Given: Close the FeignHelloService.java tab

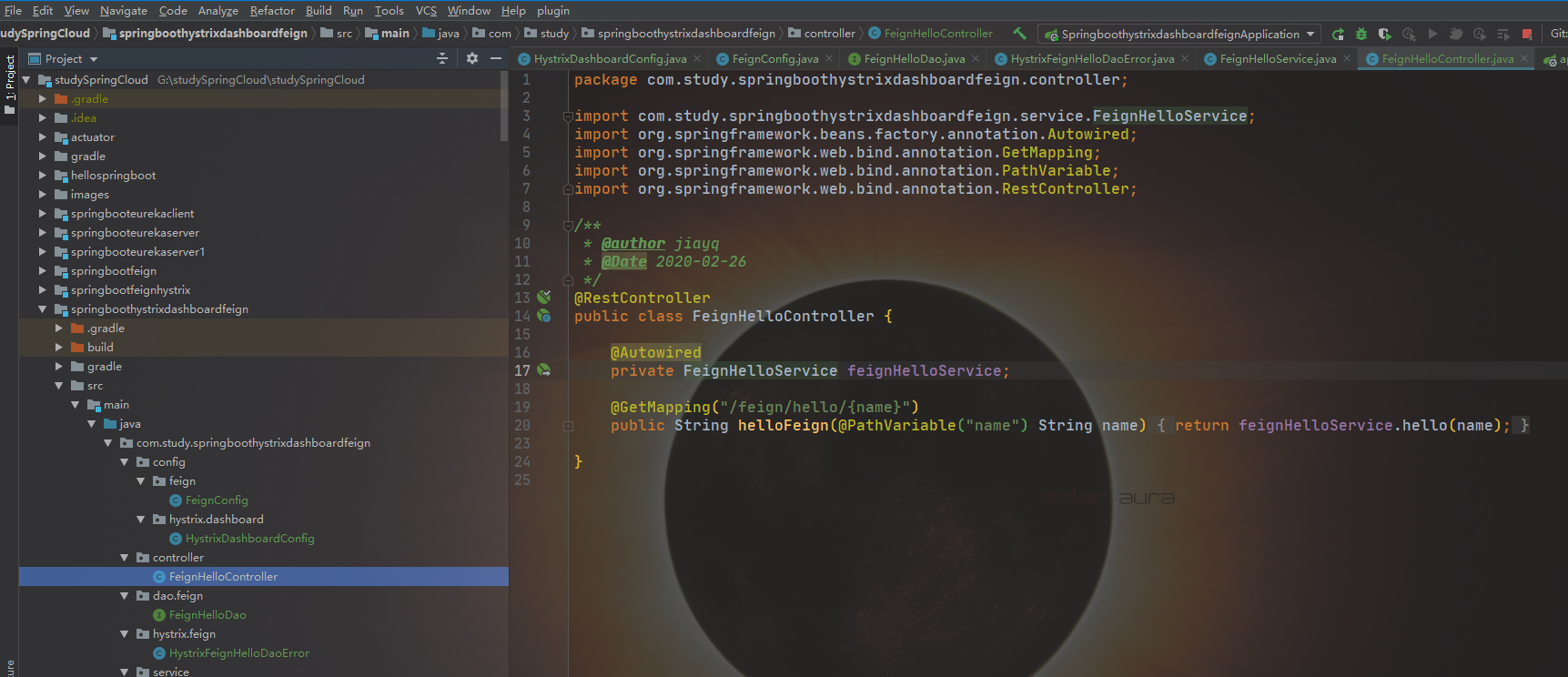Looking at the screenshot, I should coord(1347,58).
